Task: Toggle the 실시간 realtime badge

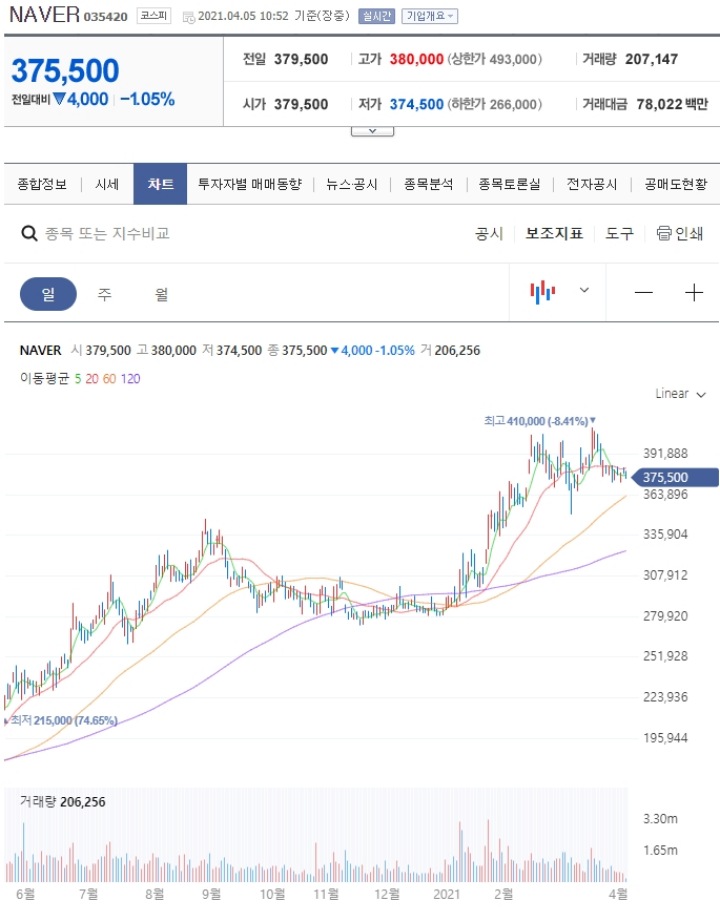Action: [x=376, y=16]
